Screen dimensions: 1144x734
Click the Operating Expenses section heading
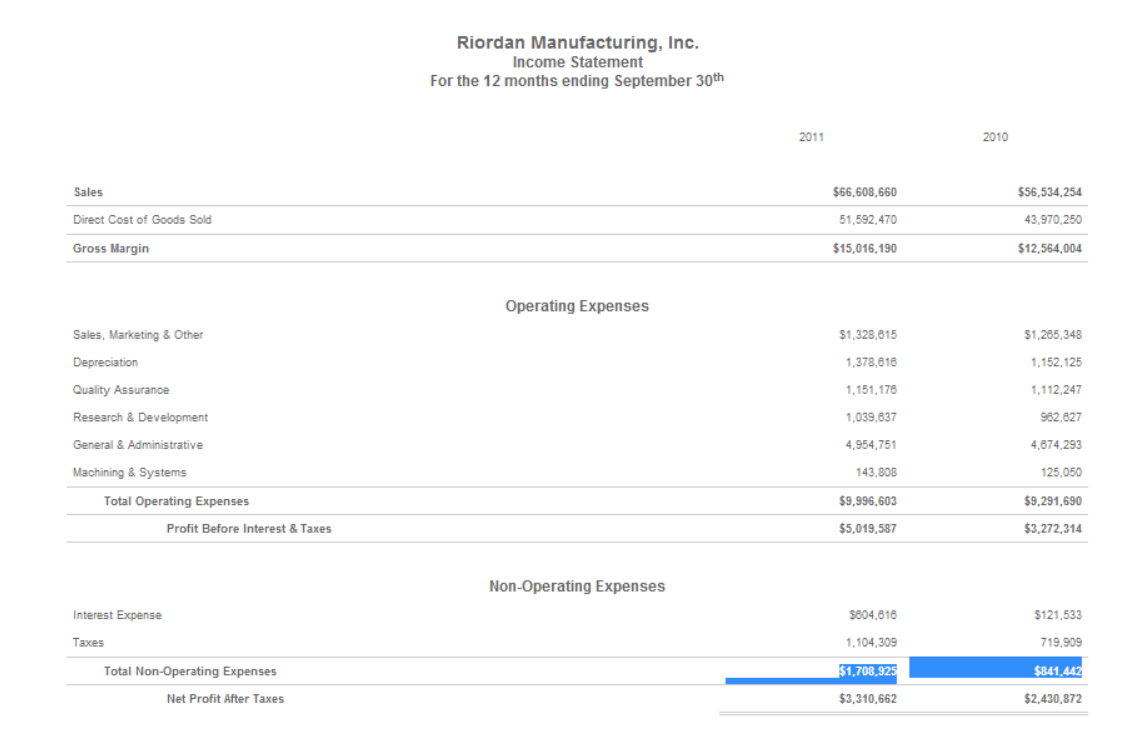(577, 306)
